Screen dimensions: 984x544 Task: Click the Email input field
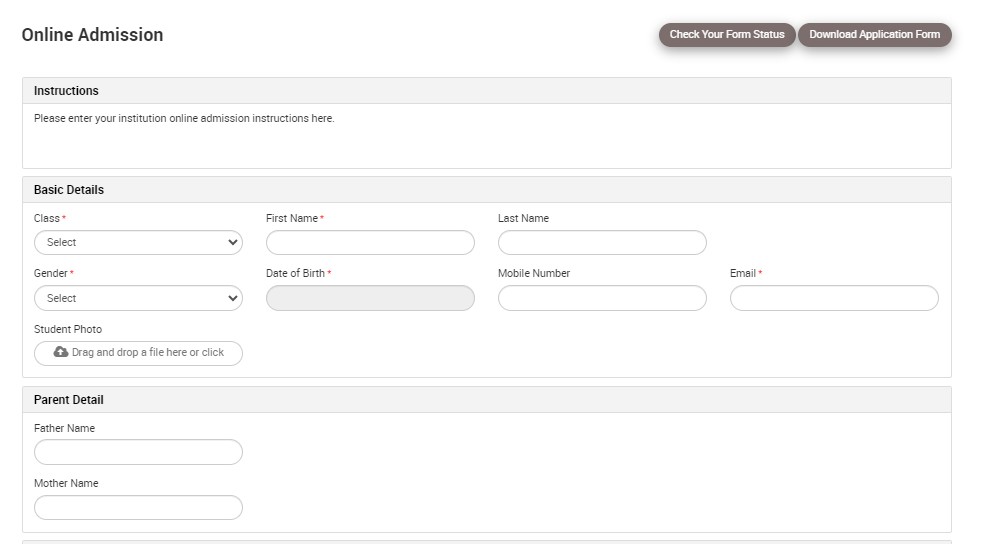834,298
